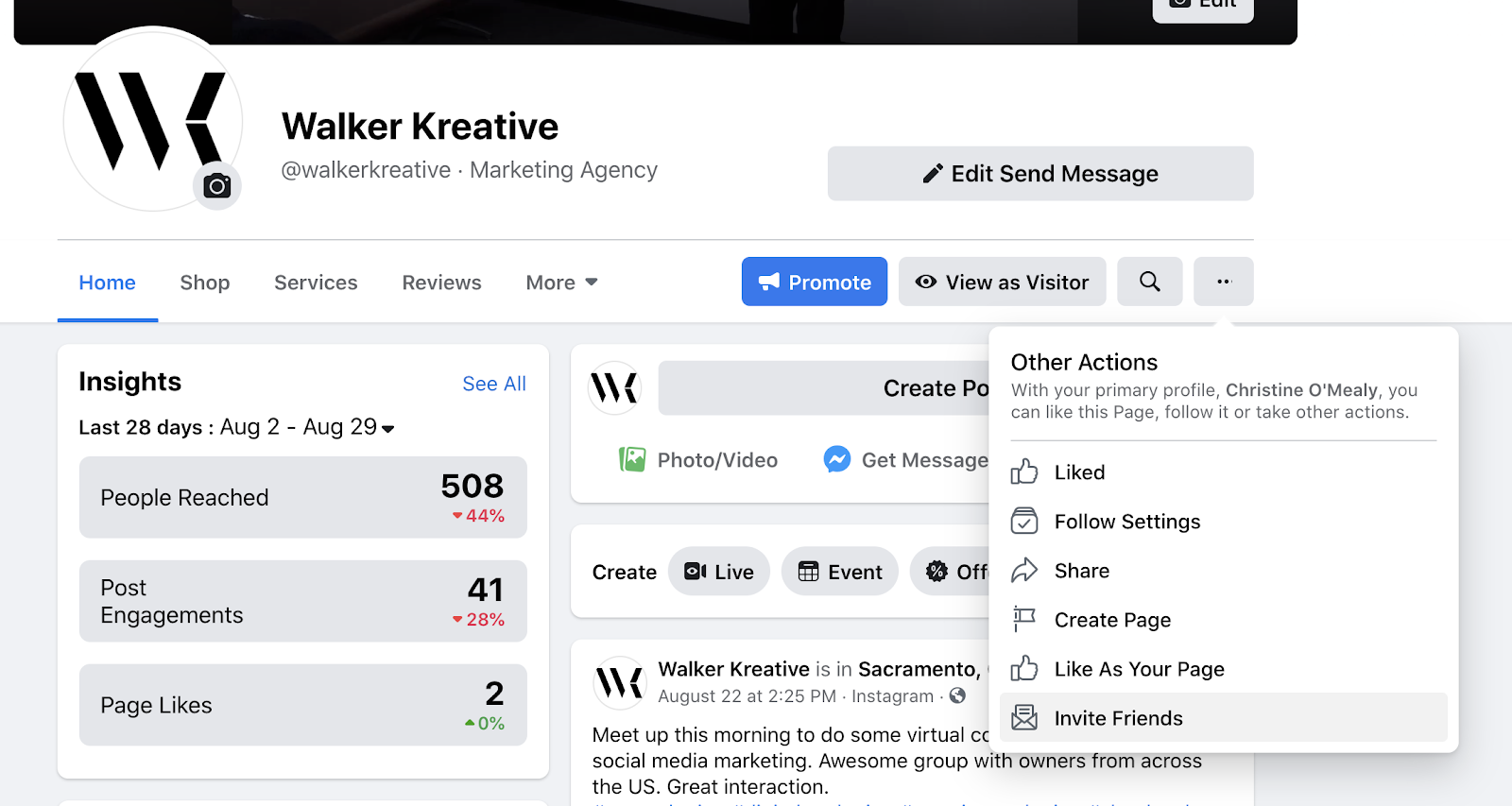Viewport: 1512px width, 806px height.
Task: Open the Walker Kreative profile picture
Action: click(153, 119)
